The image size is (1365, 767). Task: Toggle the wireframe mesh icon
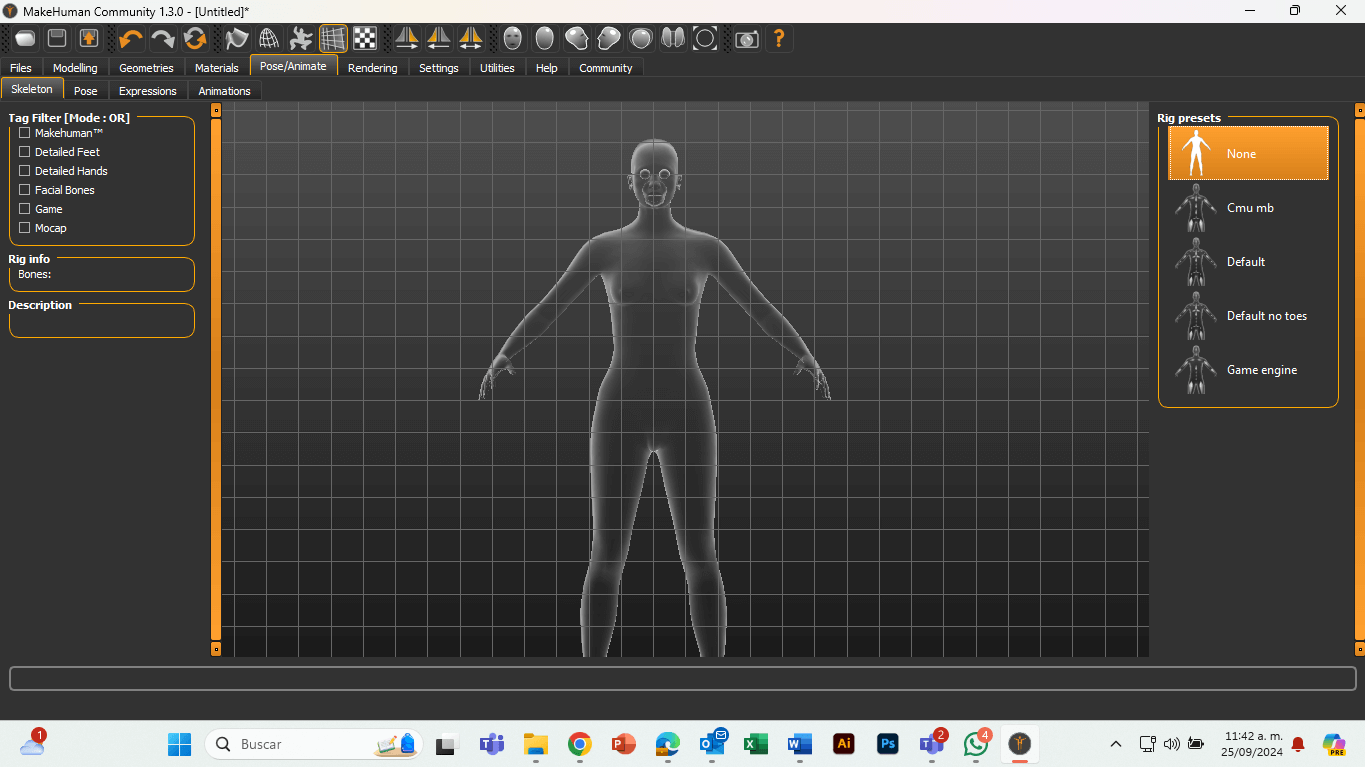click(269, 39)
